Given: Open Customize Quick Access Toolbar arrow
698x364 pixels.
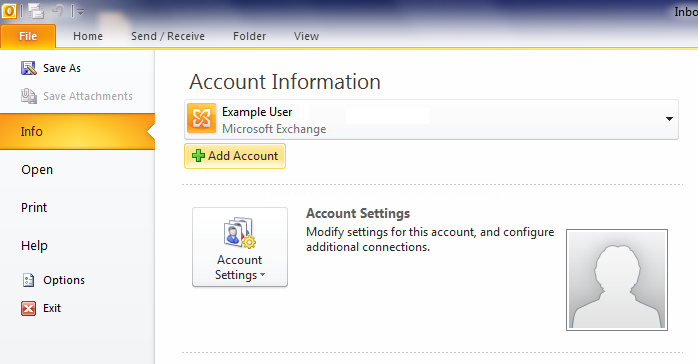Looking at the screenshot, I should coord(80,11).
